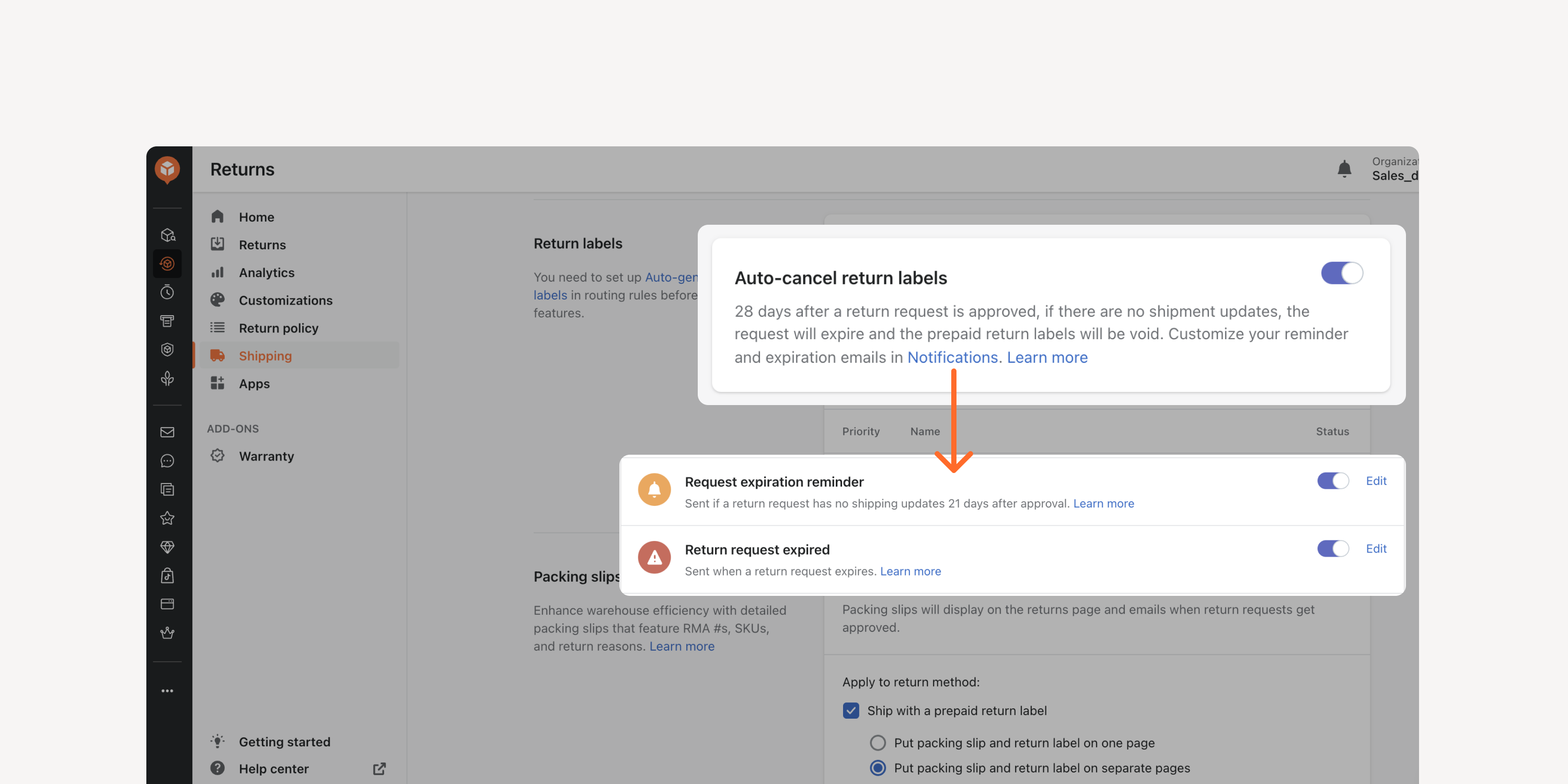Open the star reviews icon in dark sidebar
Screen dimensions: 1568x784
(x=167, y=518)
